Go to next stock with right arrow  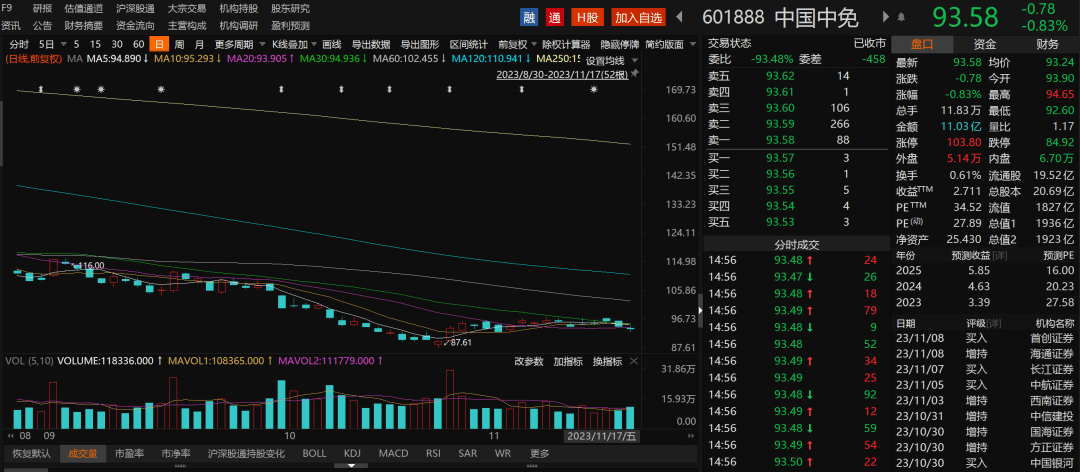click(887, 17)
